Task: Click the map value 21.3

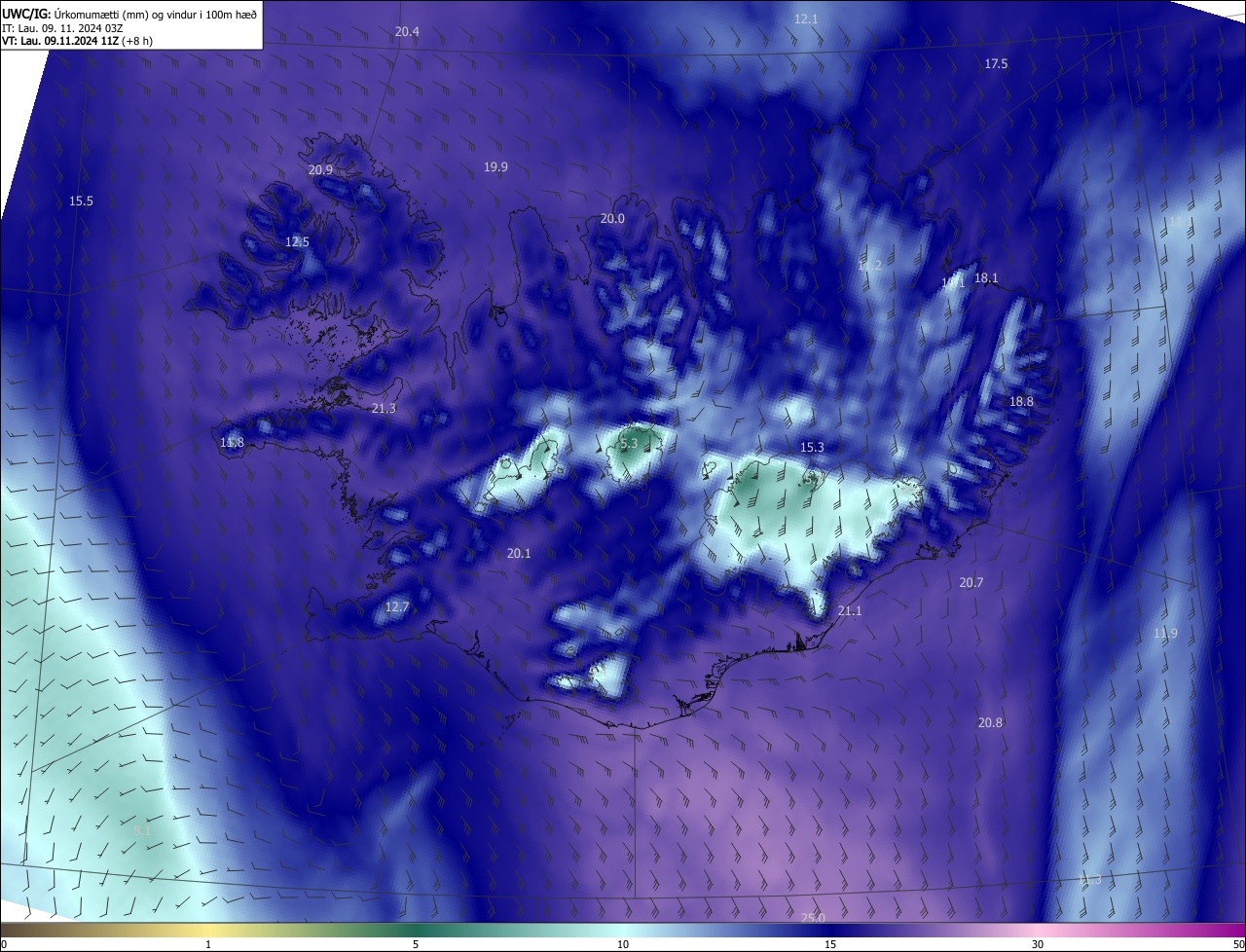Action: click(384, 409)
